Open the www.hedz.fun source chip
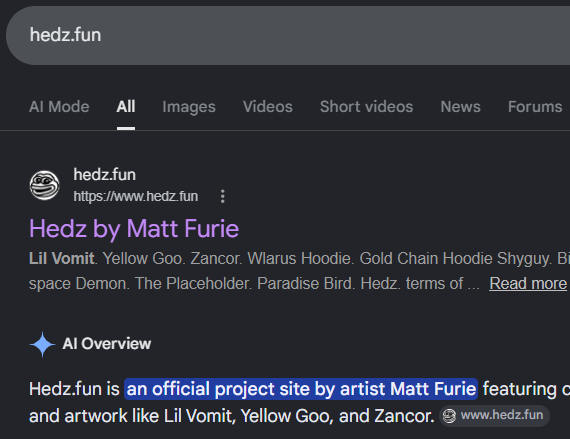 click(x=494, y=415)
